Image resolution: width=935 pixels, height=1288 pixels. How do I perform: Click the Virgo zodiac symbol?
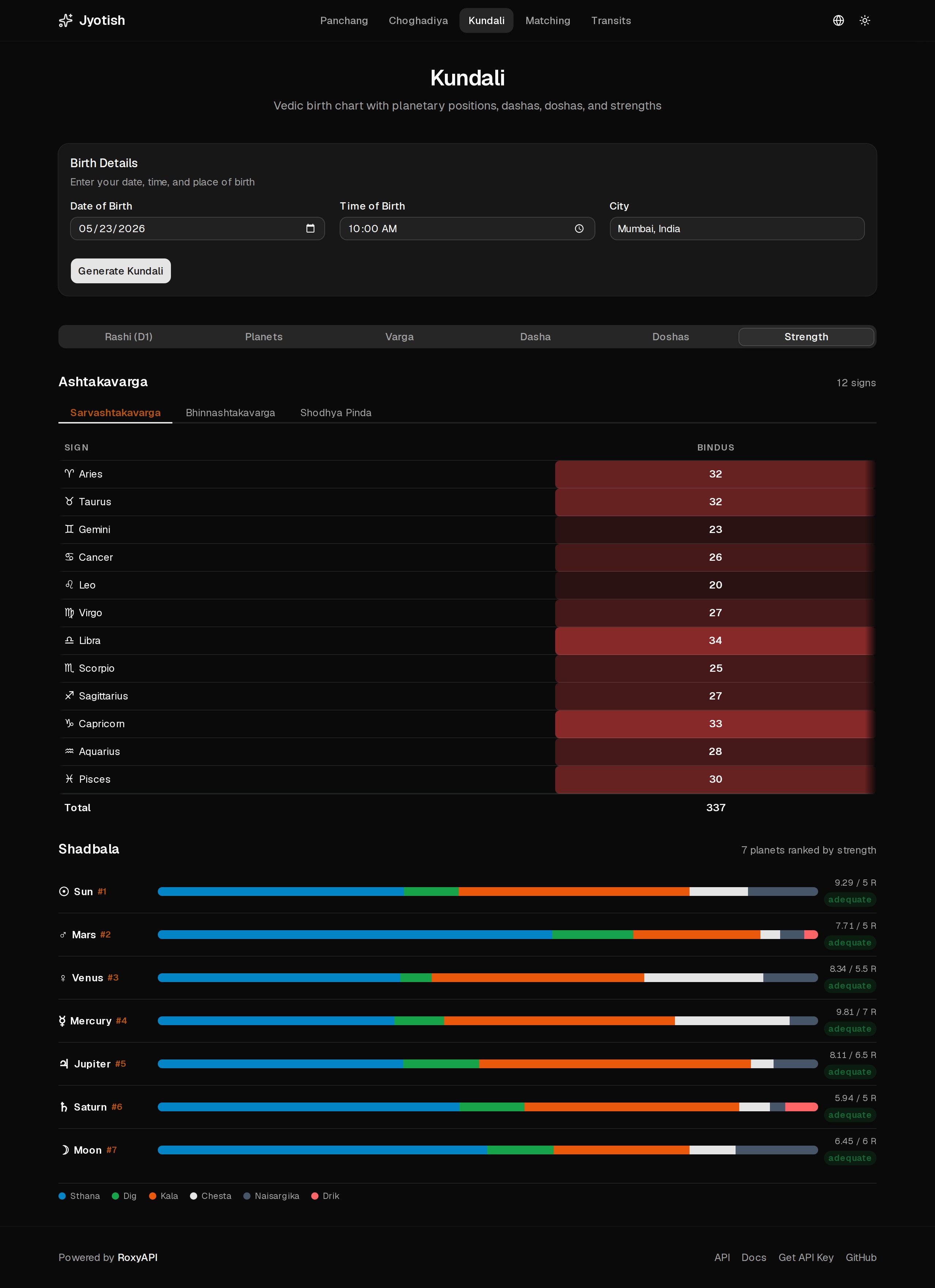[x=69, y=613]
